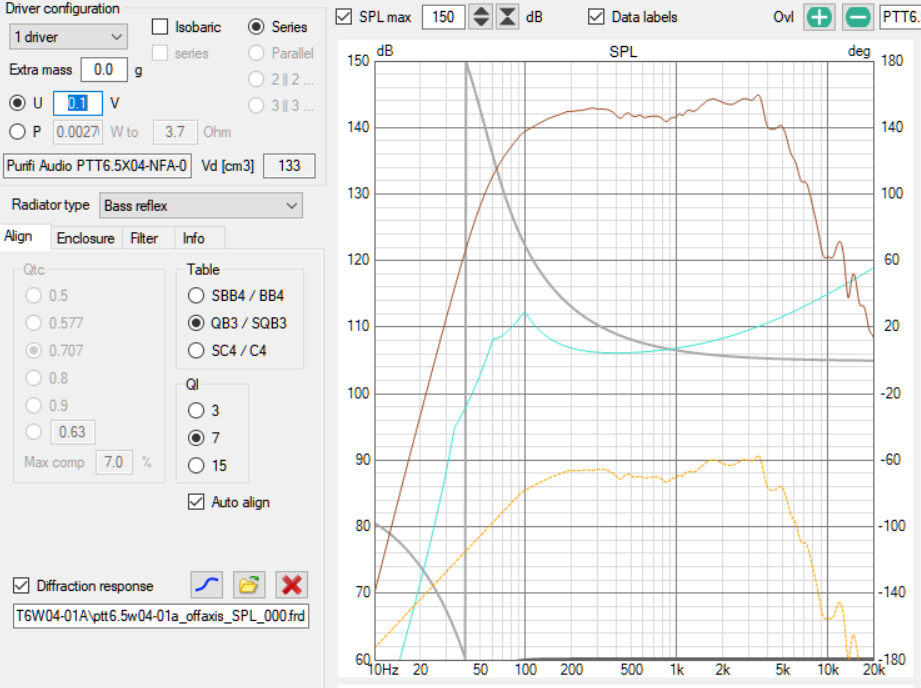
Task: Choose the SC4 / C4 table option
Action: pyautogui.click(x=196, y=350)
